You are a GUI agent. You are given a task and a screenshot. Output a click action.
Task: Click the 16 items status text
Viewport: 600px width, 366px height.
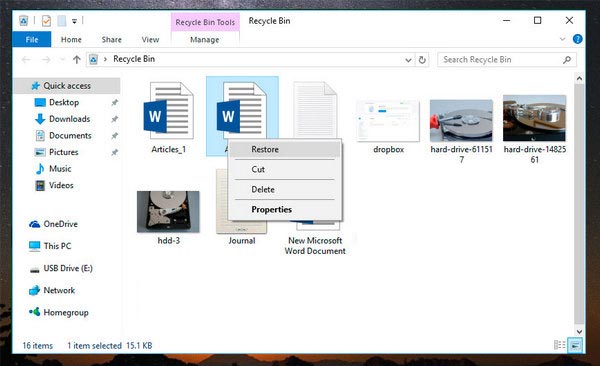coord(38,345)
